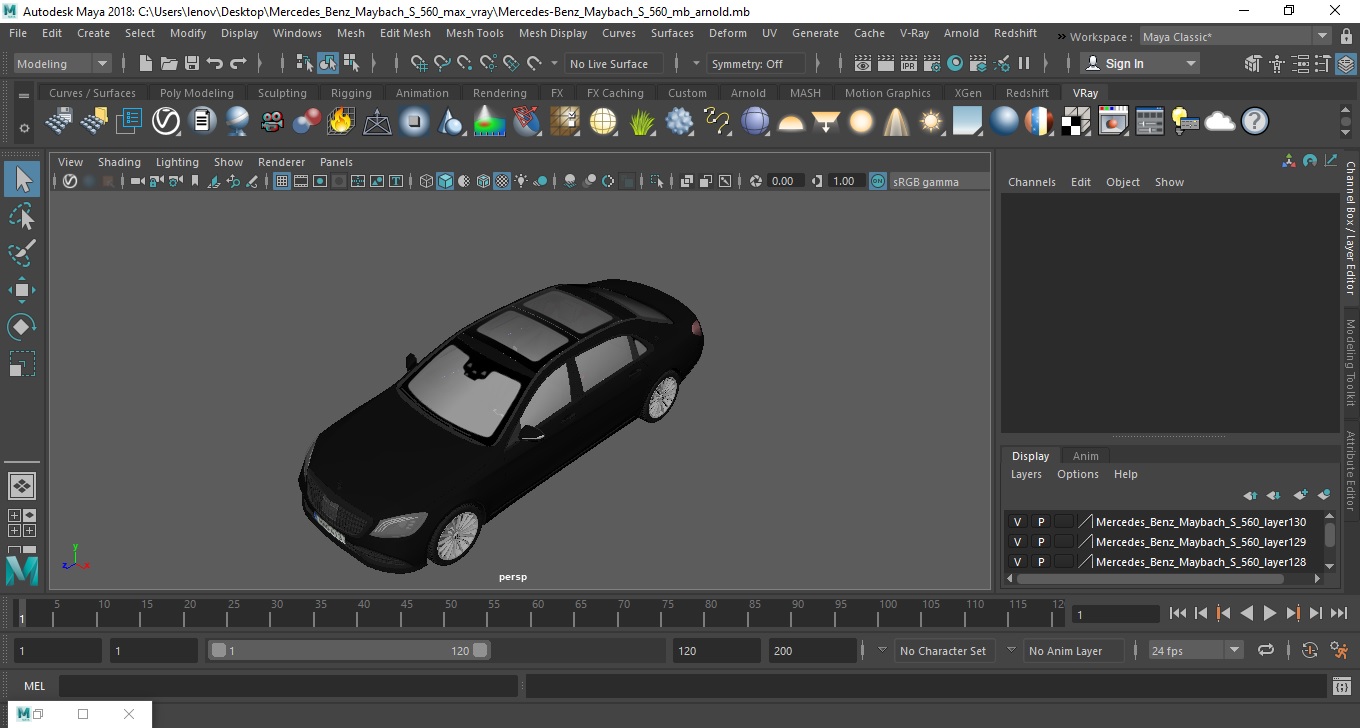Snap to grids icon
Screen dimensions: 1360x728
coord(419,63)
